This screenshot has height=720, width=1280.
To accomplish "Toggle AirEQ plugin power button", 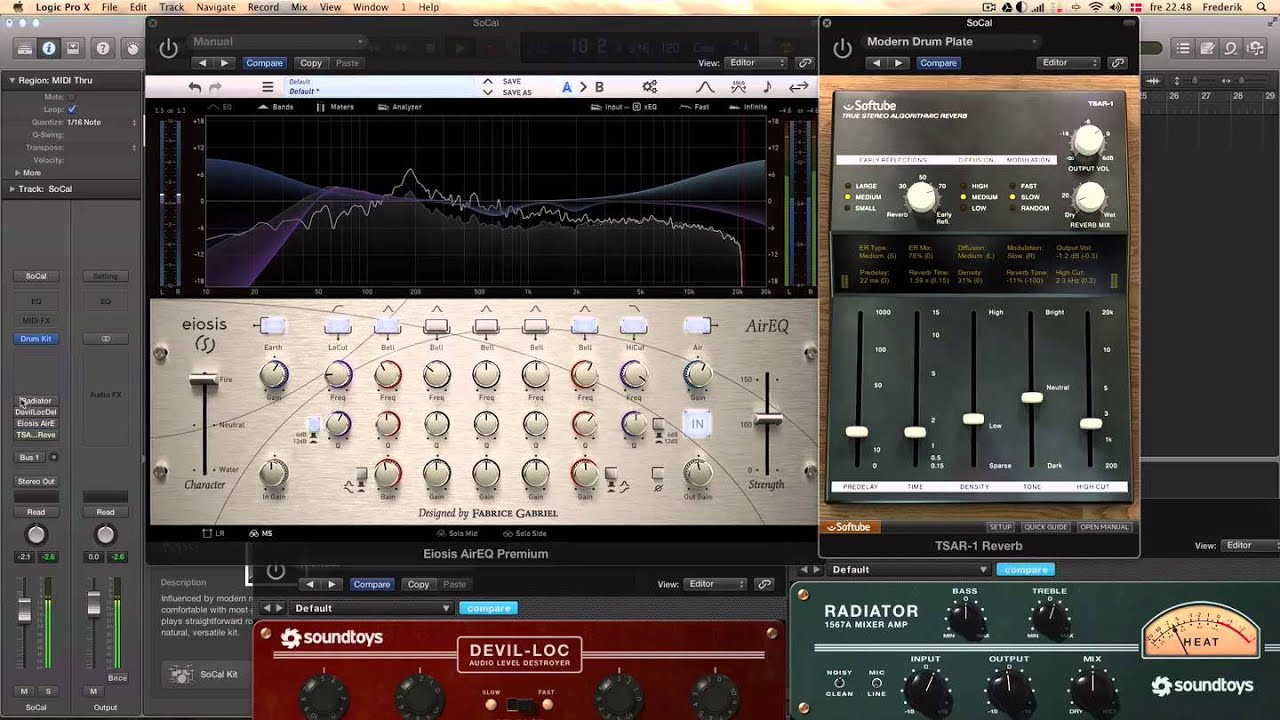I will 168,47.
